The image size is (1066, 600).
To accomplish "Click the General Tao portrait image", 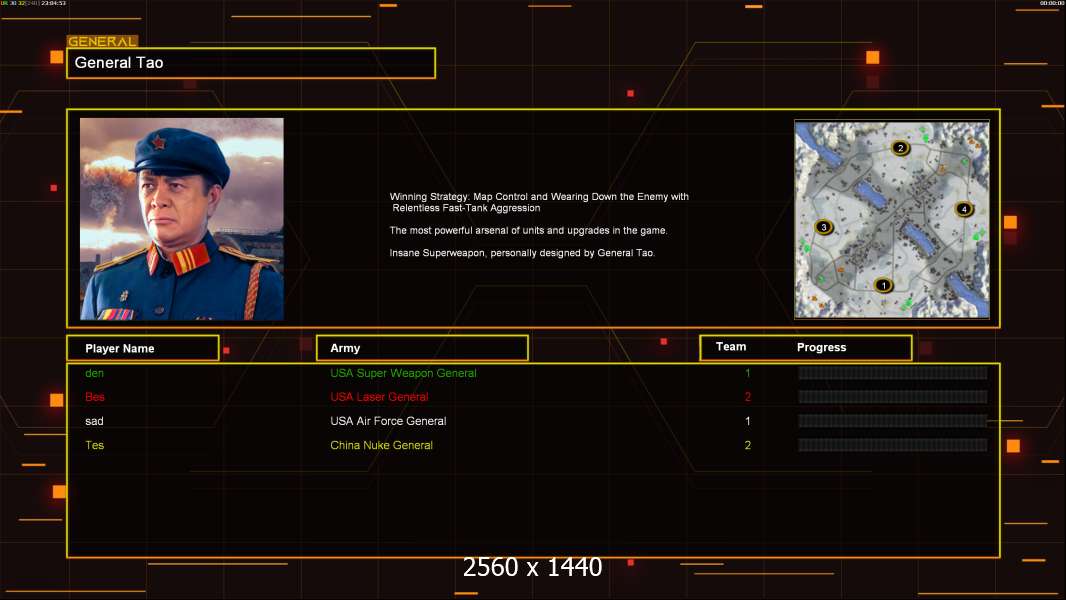I will [182, 219].
